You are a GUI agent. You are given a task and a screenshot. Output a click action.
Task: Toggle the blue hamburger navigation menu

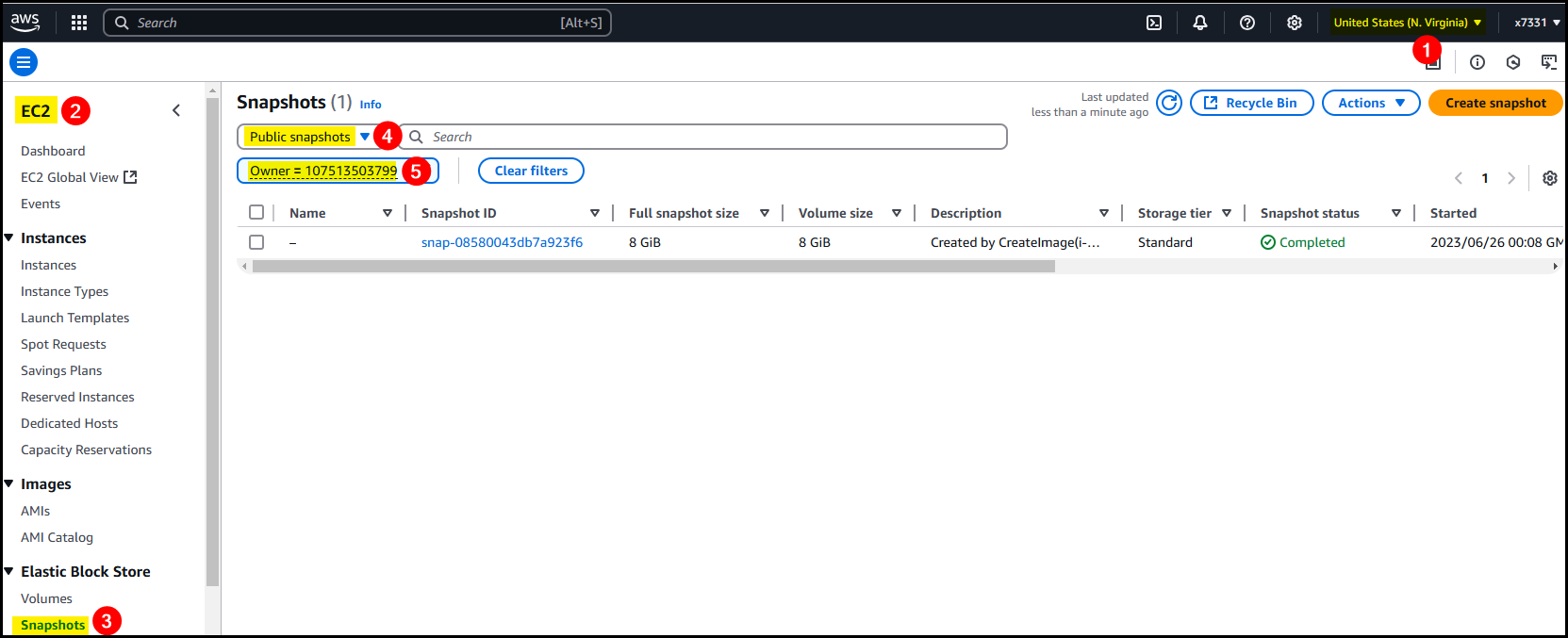click(24, 62)
